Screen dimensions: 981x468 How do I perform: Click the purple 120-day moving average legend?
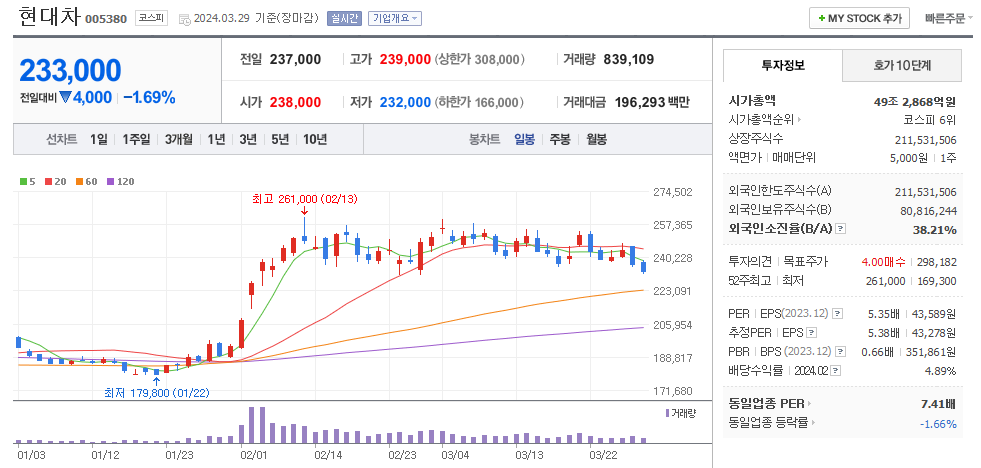[x=121, y=181]
